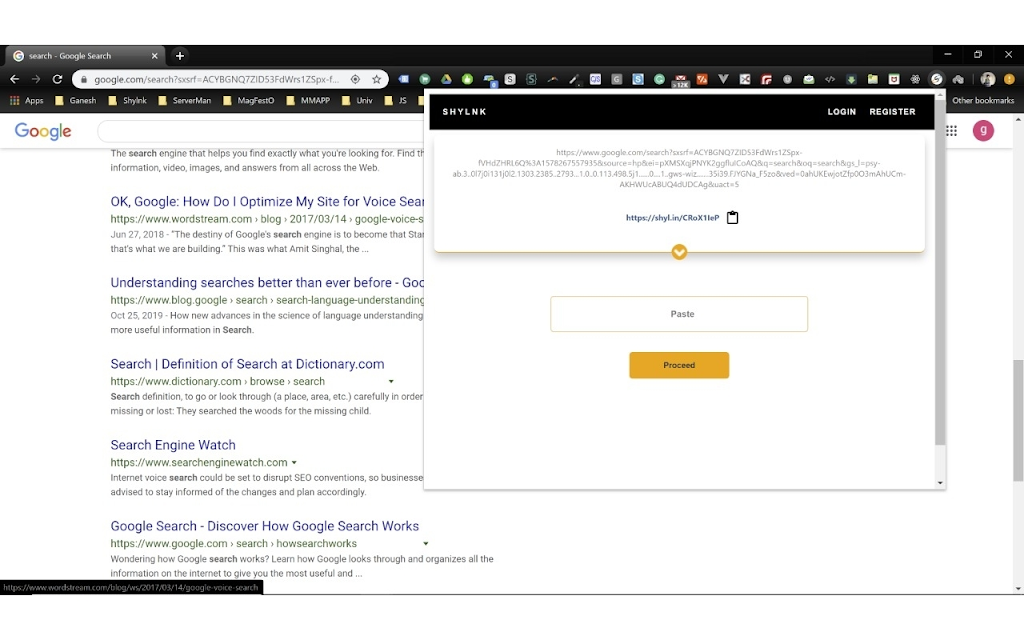Image resolution: width=1024 pixels, height=640 pixels.
Task: Open Google Search - Discover How Google Search Works
Action: [264, 526]
